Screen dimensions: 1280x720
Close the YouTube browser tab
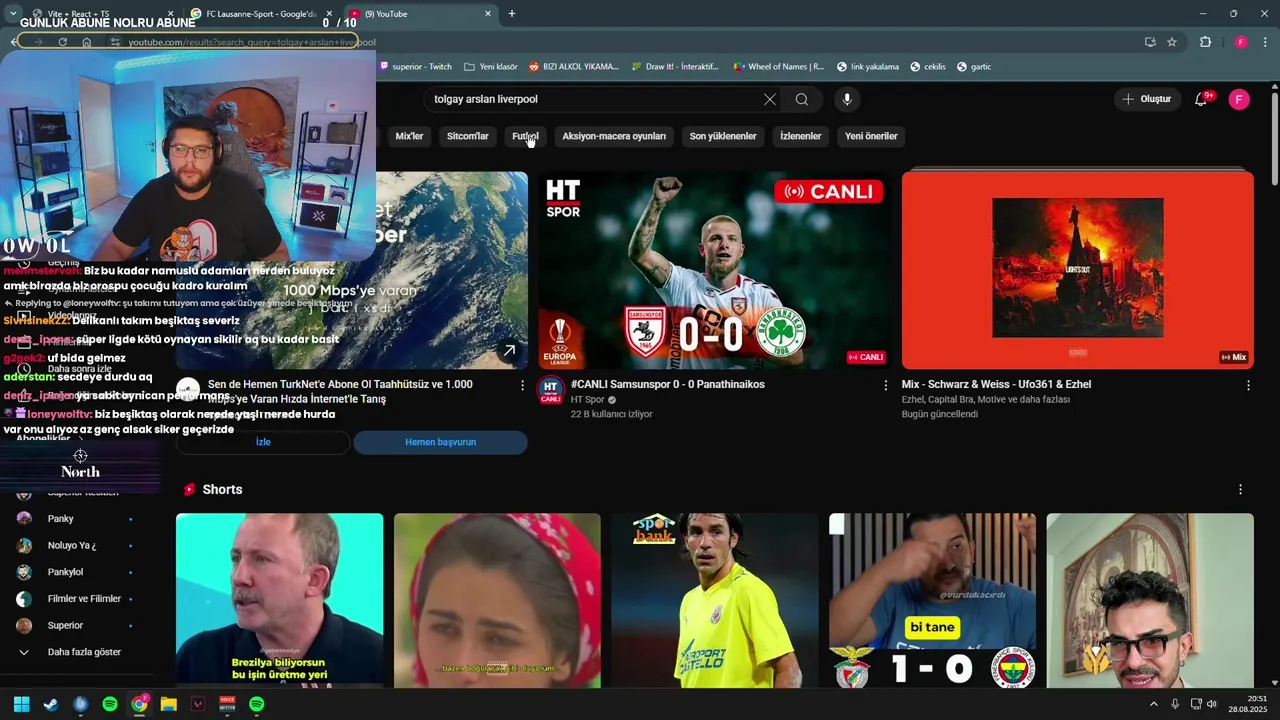tap(488, 14)
